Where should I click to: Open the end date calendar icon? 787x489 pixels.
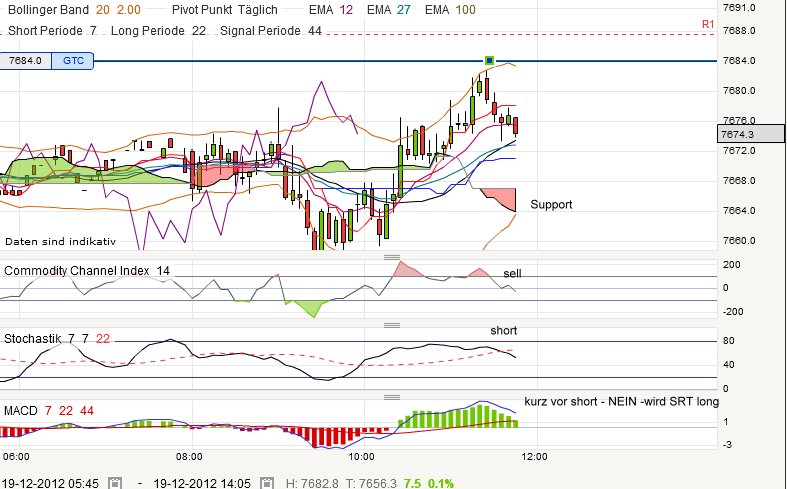click(267, 483)
